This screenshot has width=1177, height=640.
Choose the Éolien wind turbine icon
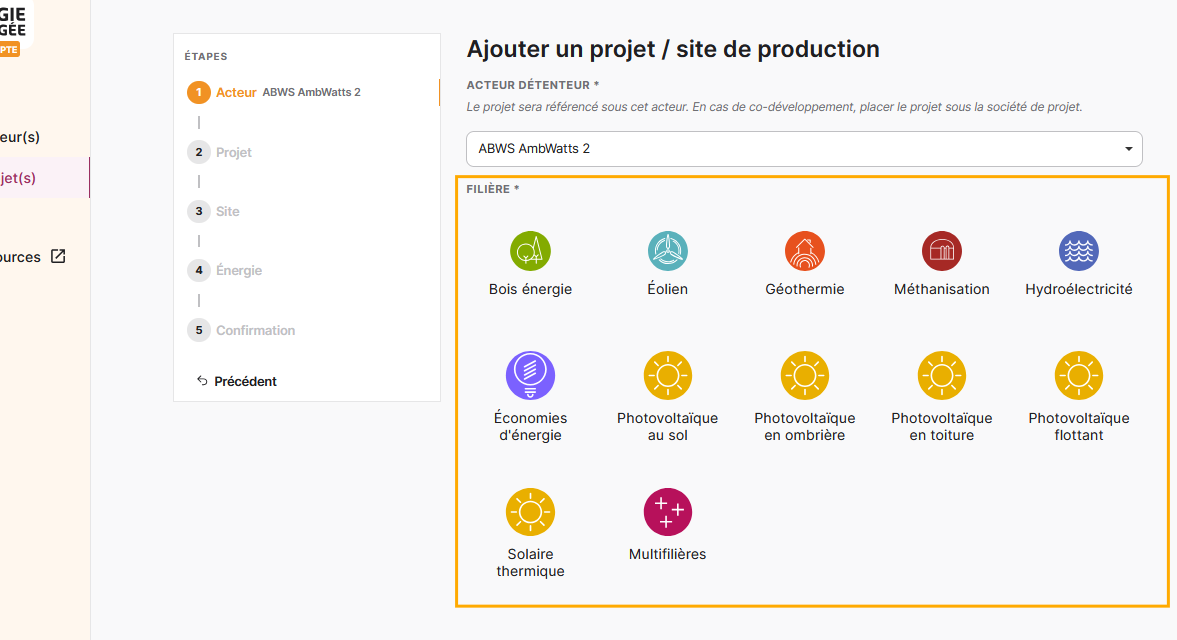click(x=667, y=251)
